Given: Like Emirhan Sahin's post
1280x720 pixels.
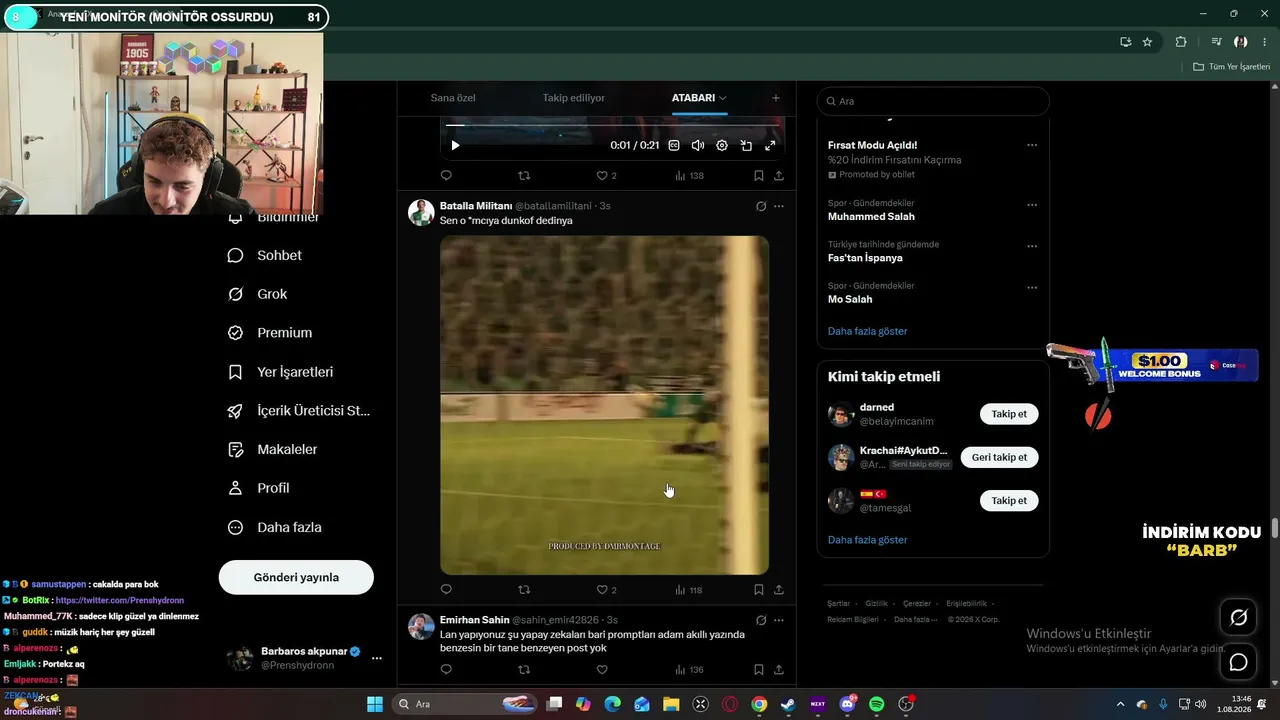Looking at the screenshot, I should pos(602,670).
